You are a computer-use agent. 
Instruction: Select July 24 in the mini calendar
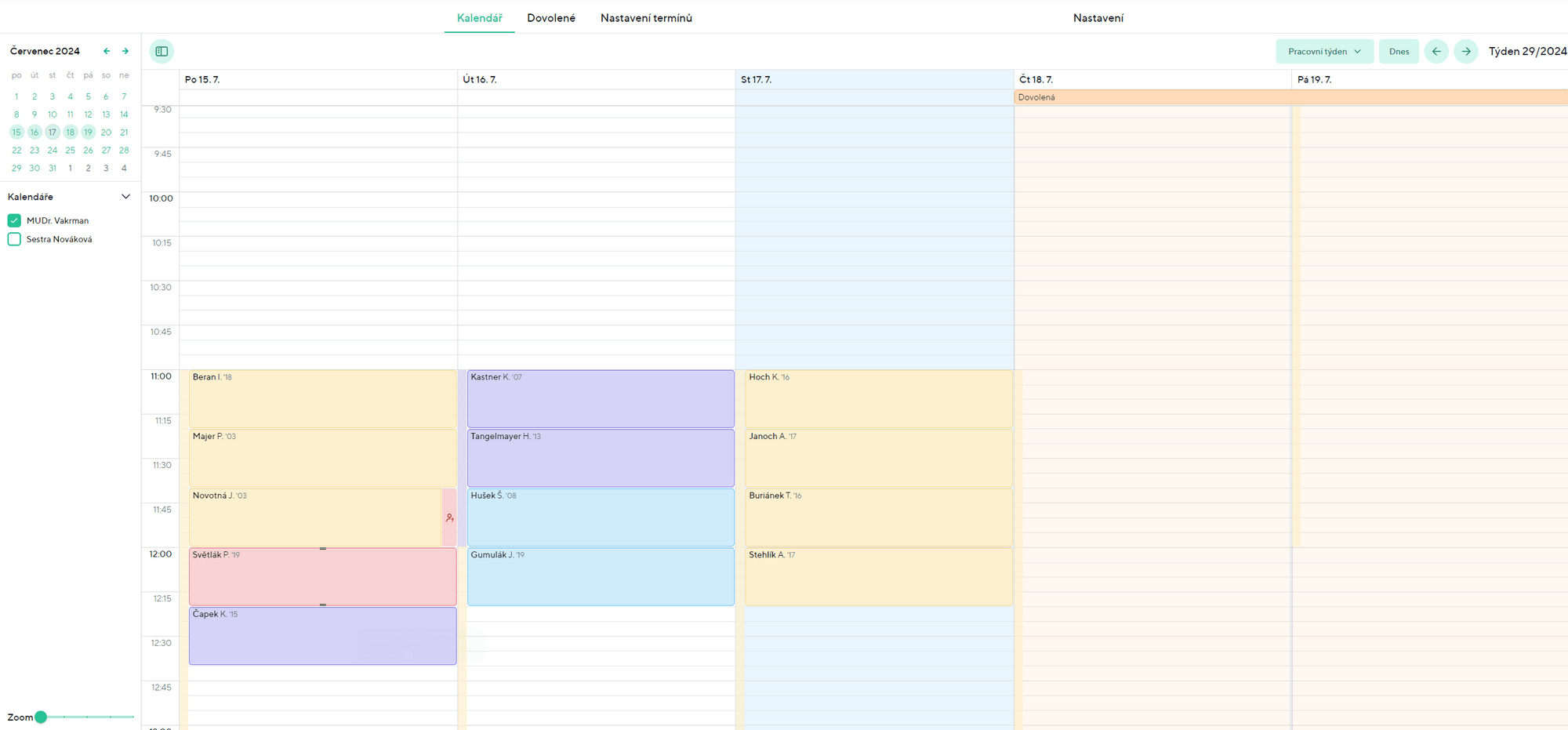pos(53,151)
